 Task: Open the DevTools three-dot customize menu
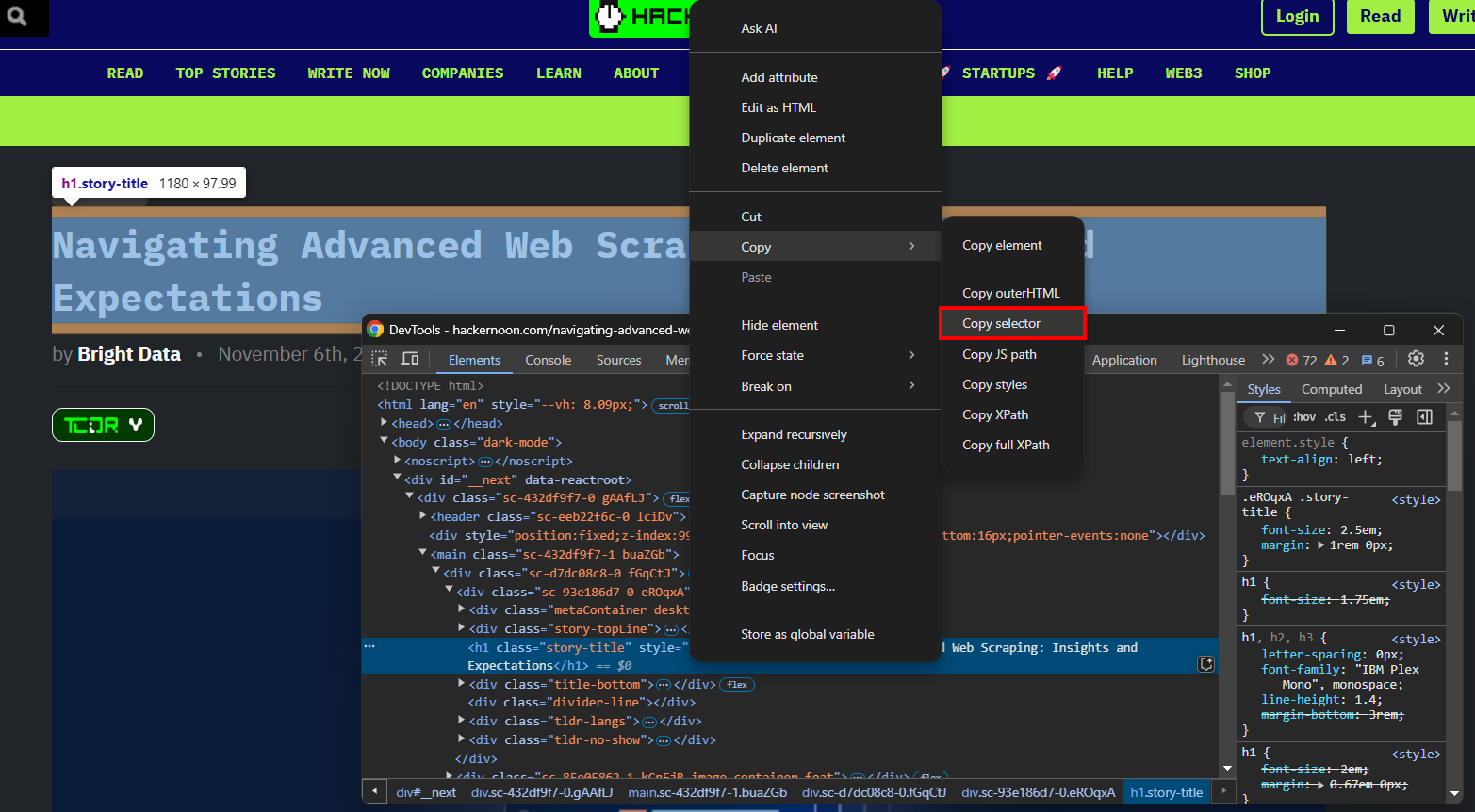coord(1446,359)
